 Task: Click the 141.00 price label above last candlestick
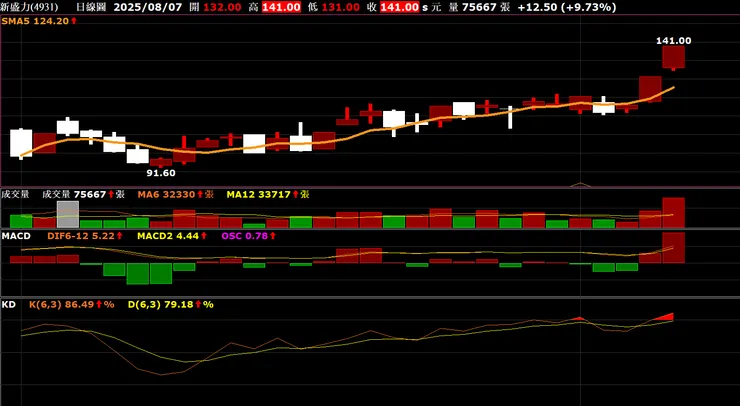[673, 41]
